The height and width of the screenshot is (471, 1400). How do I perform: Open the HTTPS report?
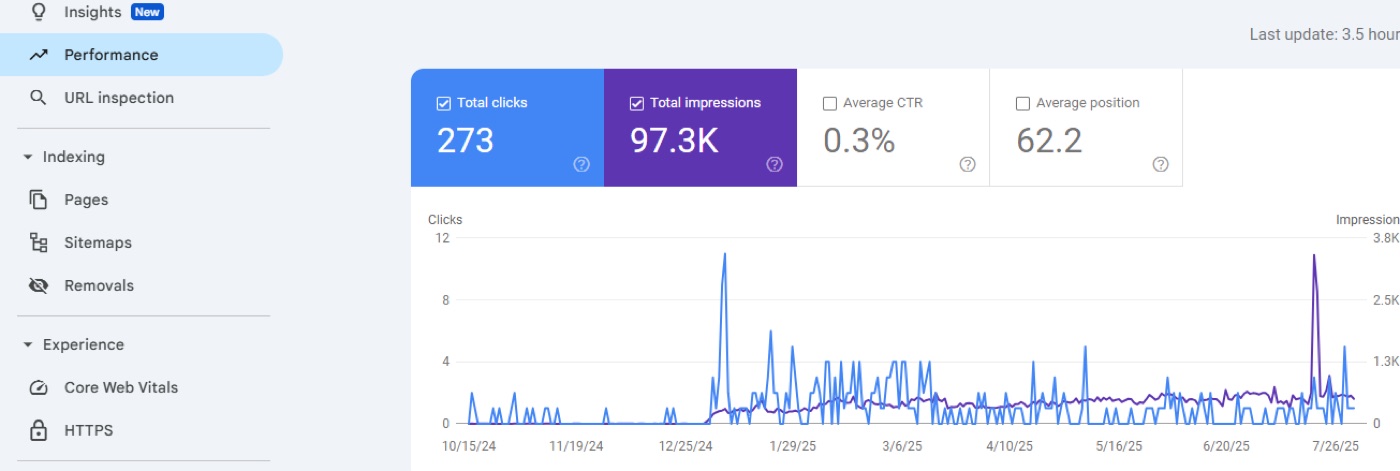[141, 431]
